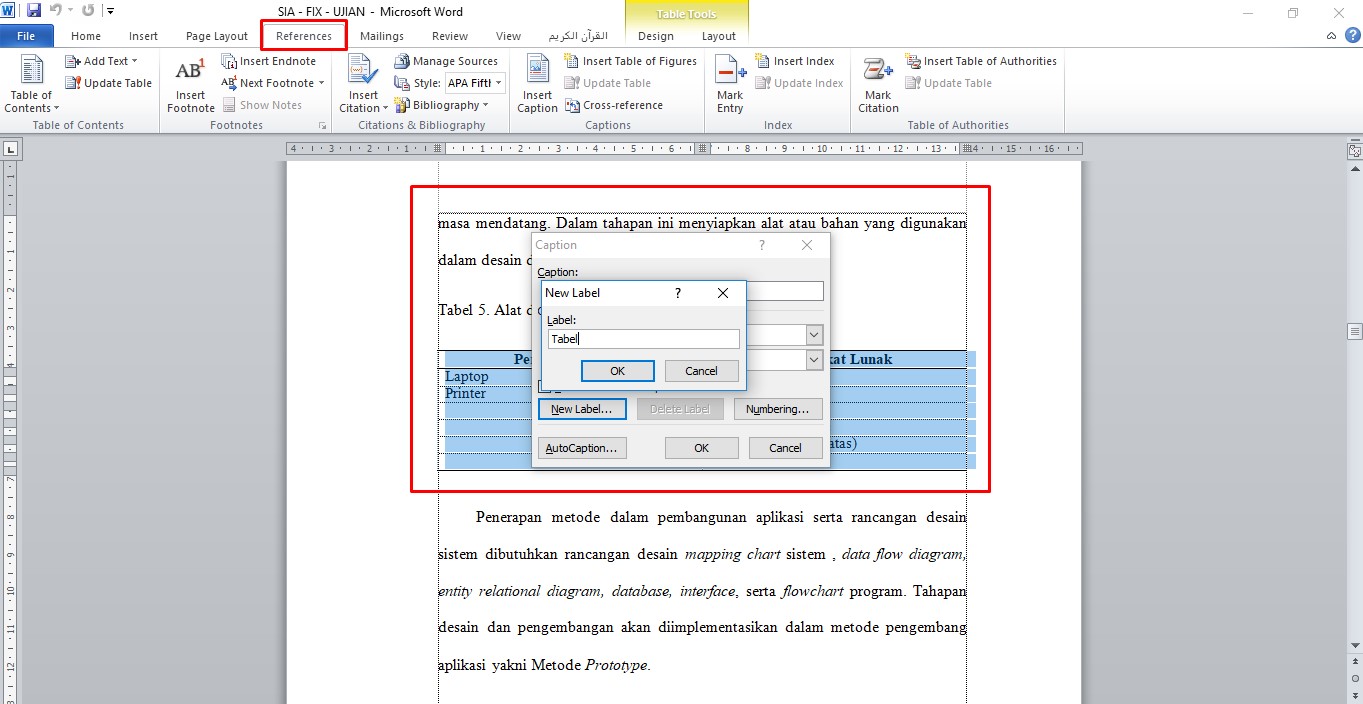
Task: Click the Label text field containing Tabel
Action: click(x=642, y=339)
